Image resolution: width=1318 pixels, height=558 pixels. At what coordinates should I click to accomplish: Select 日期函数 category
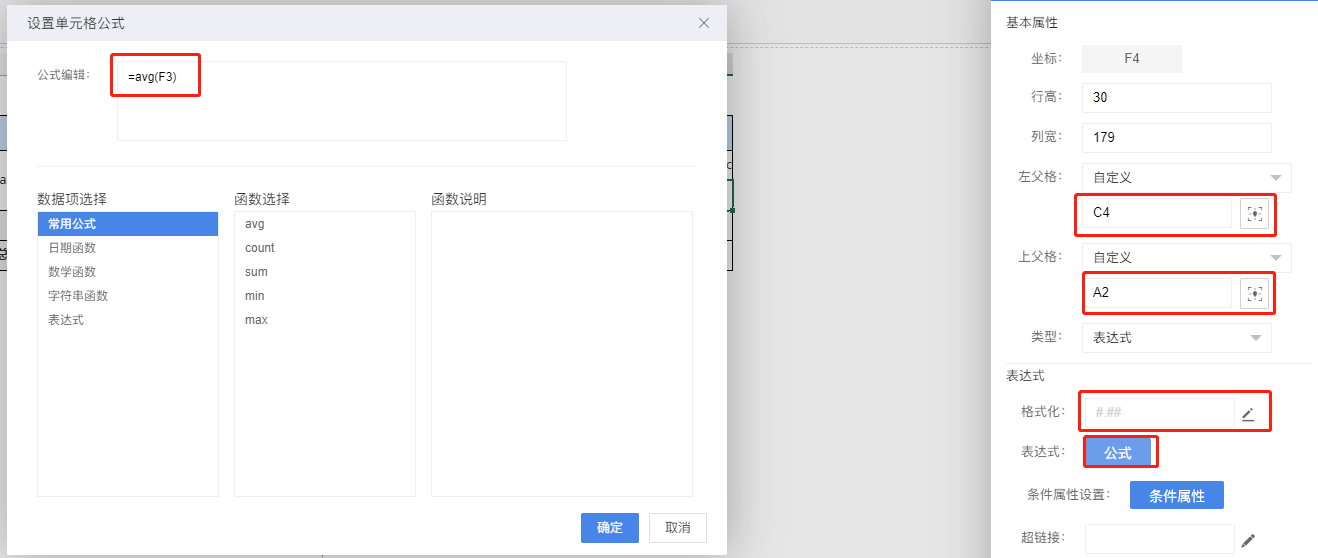tap(127, 248)
